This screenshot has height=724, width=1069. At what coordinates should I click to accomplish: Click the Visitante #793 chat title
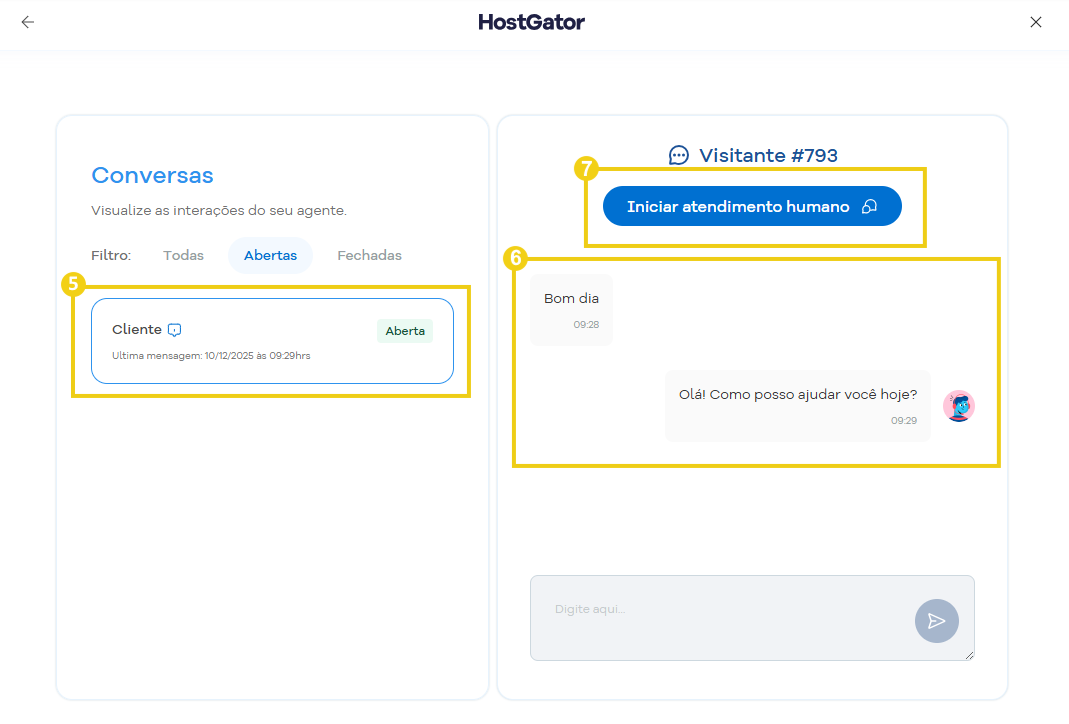[x=767, y=155]
